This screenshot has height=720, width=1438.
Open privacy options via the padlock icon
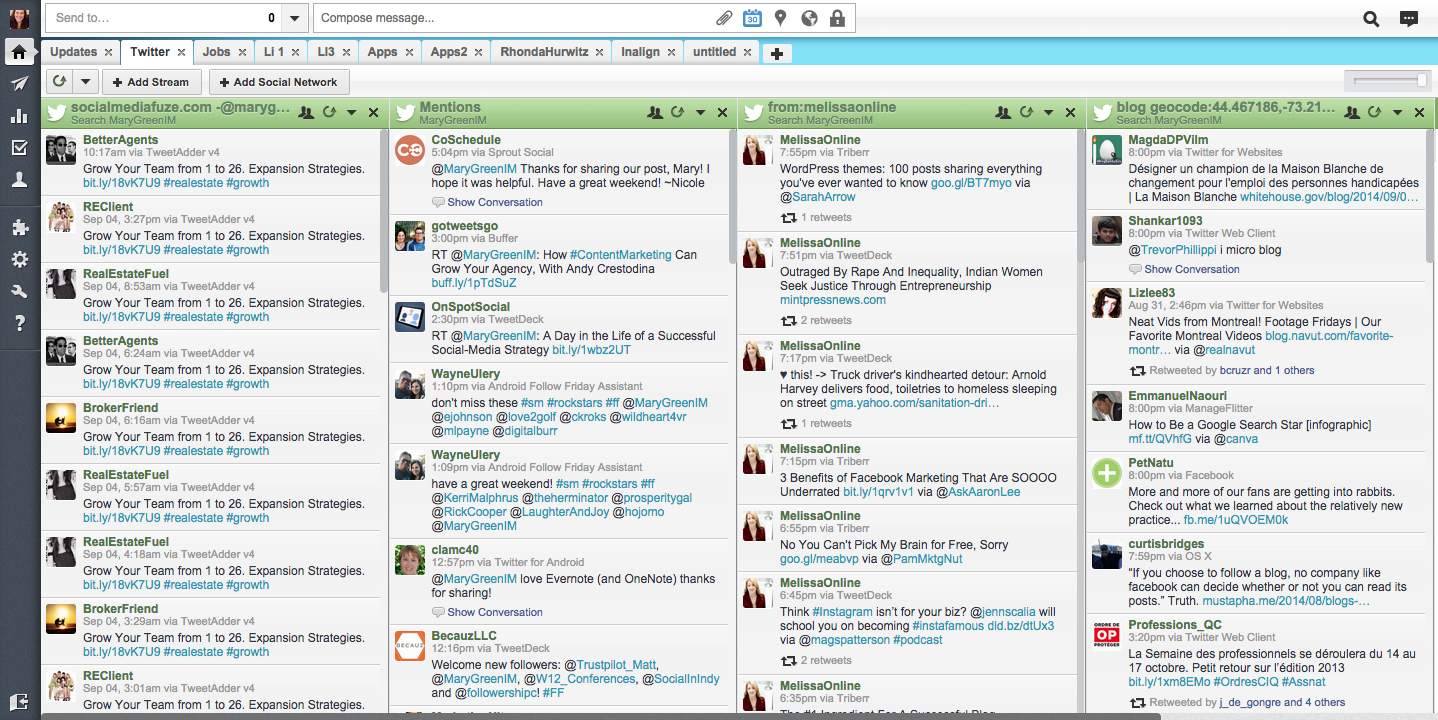coord(837,17)
